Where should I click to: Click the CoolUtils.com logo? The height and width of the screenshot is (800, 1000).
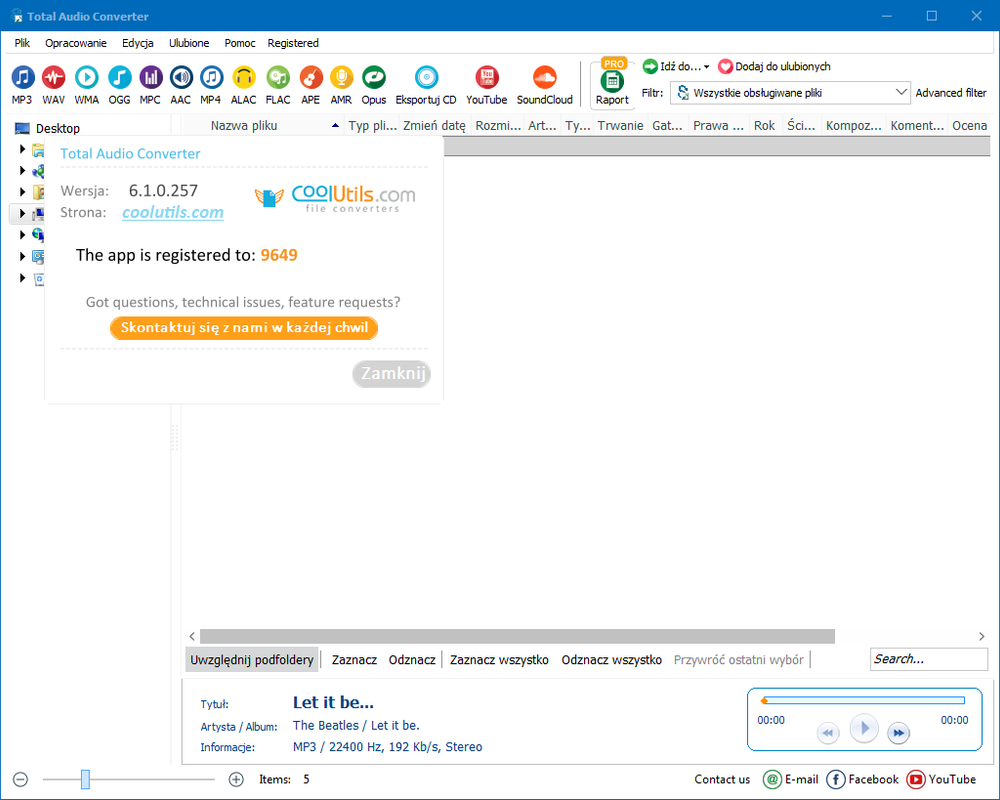pyautogui.click(x=335, y=197)
